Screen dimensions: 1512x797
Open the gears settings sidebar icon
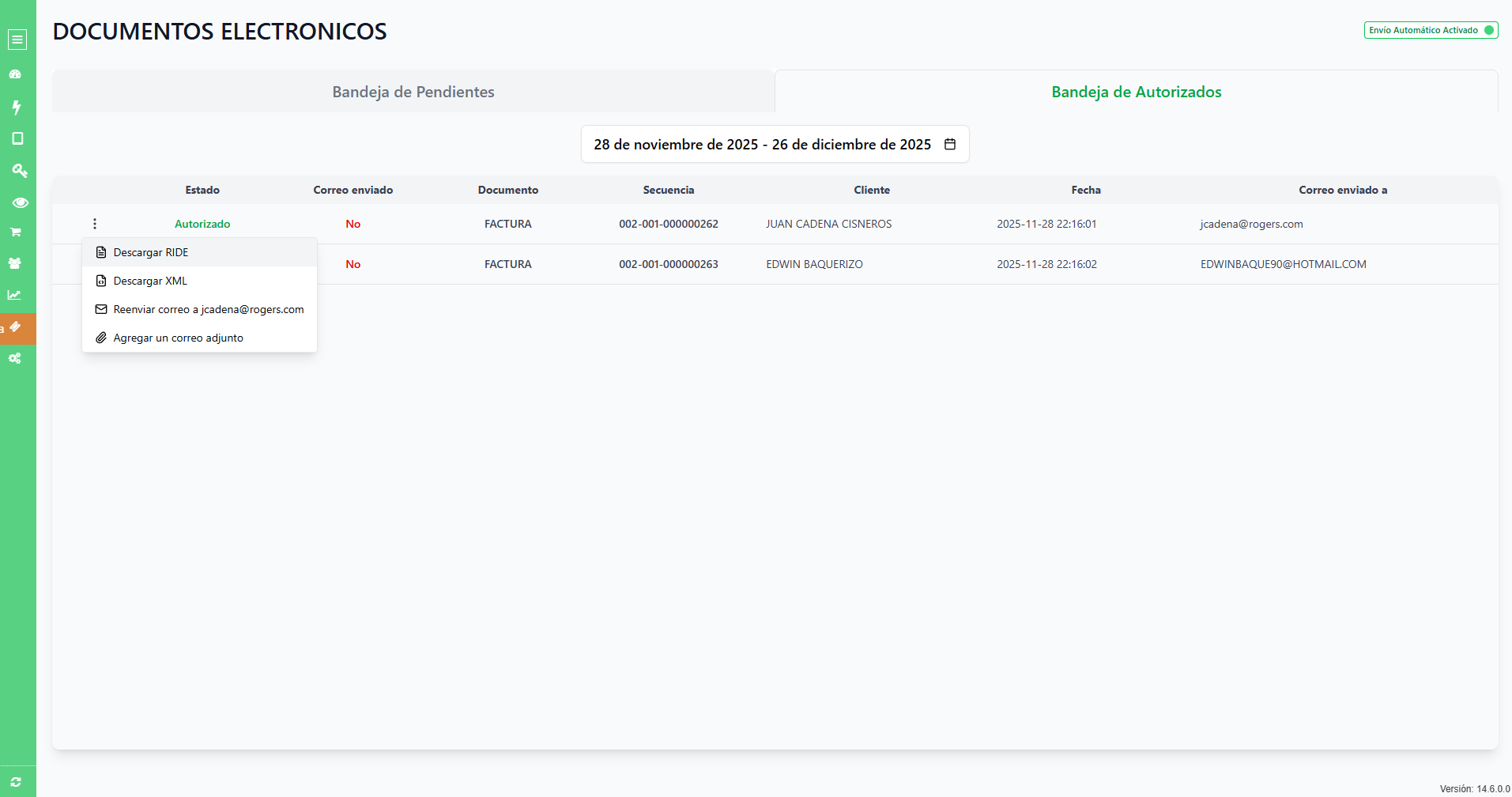(15, 358)
